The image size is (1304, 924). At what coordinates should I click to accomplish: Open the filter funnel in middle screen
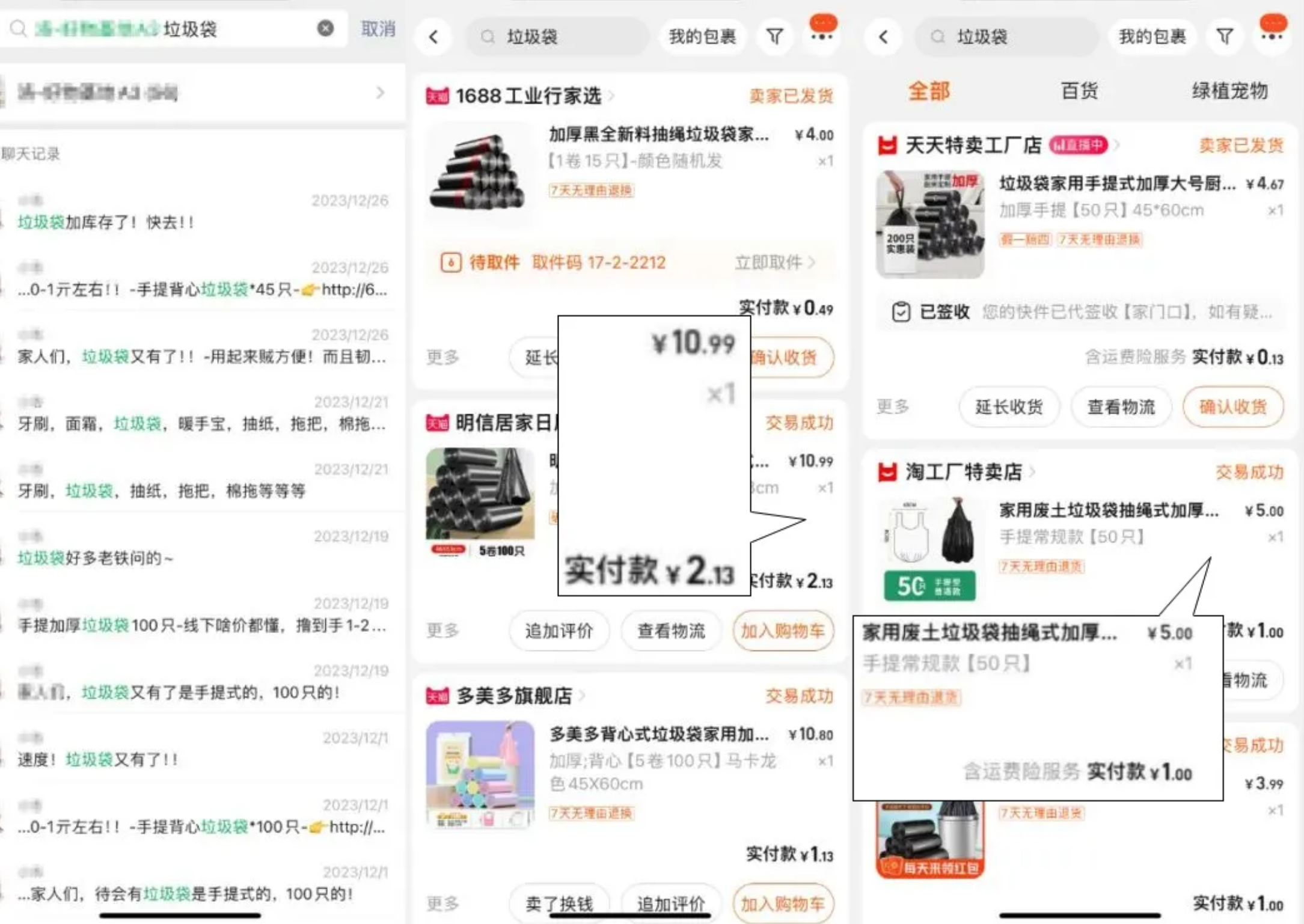775,37
